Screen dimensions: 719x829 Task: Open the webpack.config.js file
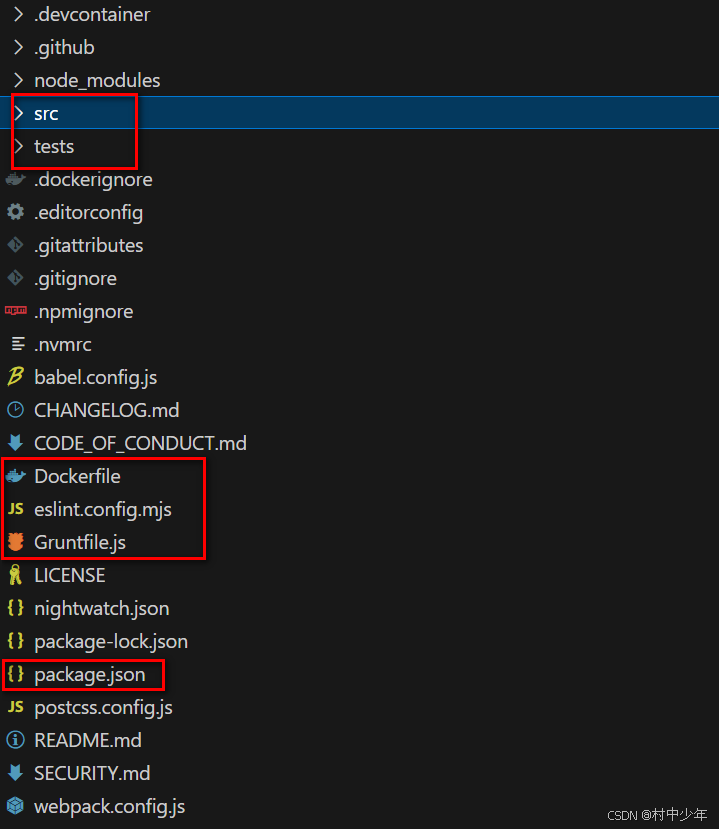109,807
